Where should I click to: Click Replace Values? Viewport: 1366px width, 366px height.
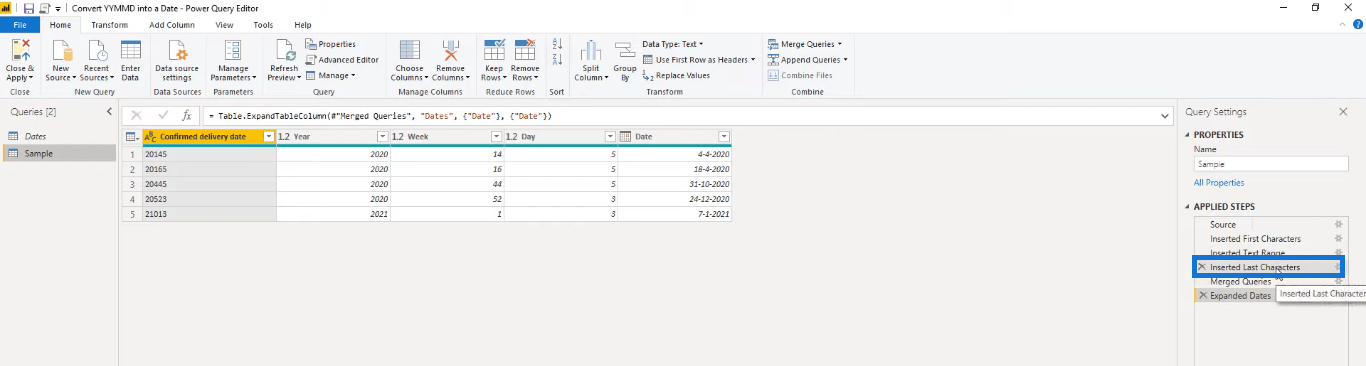pos(676,75)
